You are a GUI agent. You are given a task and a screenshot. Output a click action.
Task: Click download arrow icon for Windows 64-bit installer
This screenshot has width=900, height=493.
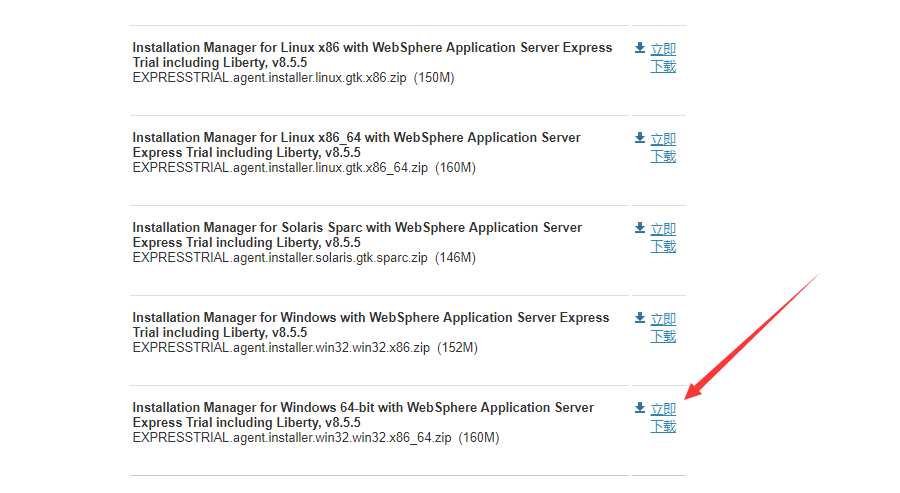(x=640, y=407)
